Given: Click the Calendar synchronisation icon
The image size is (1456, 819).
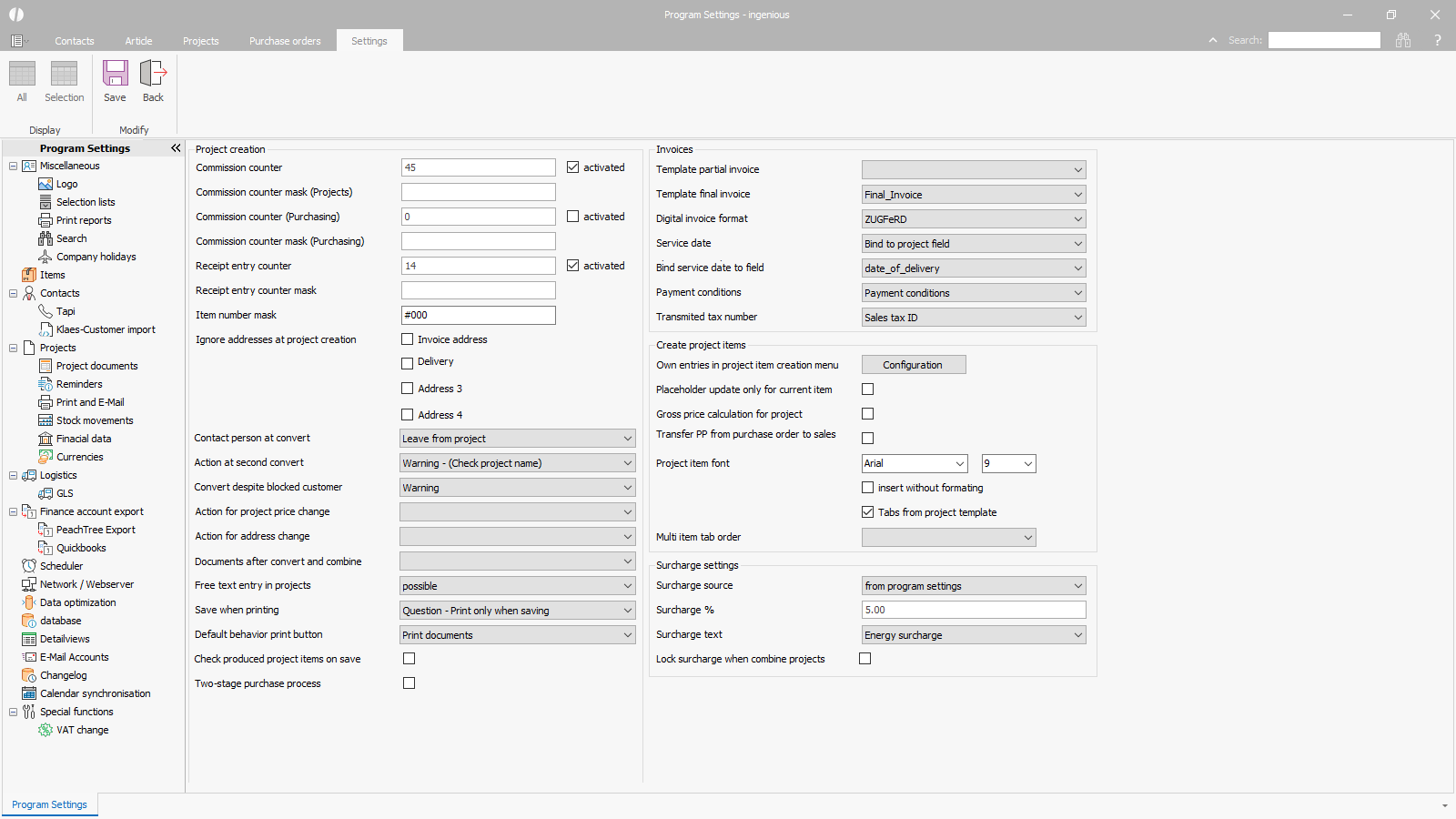Looking at the screenshot, I should pyautogui.click(x=29, y=693).
